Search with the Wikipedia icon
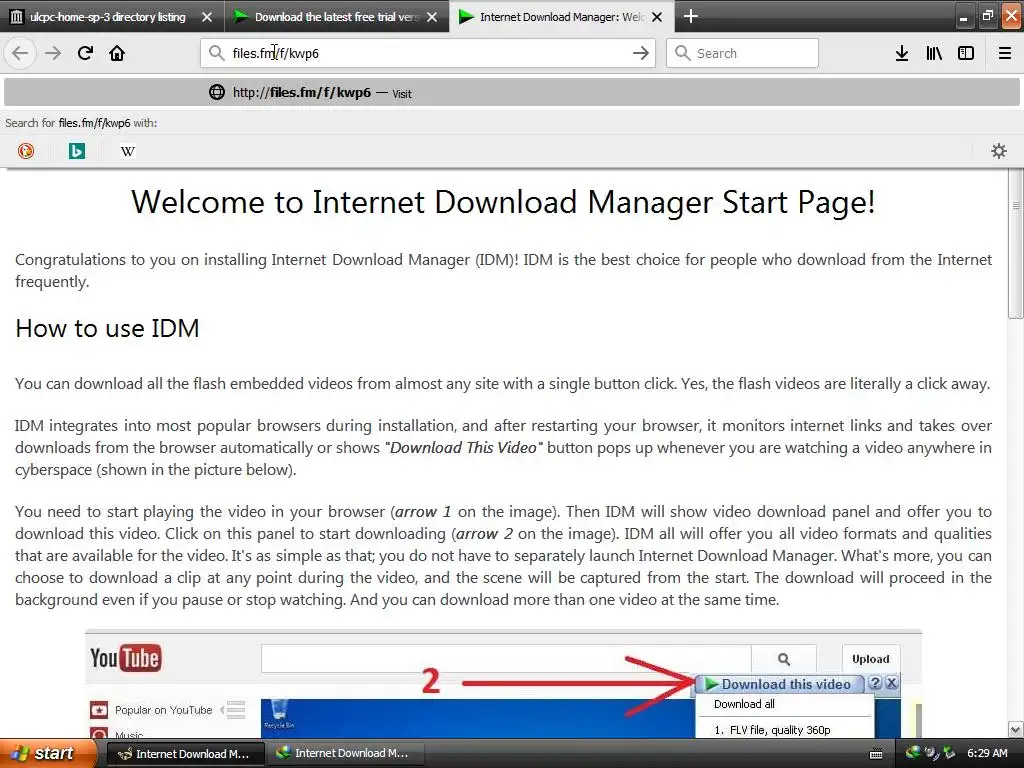1024x768 pixels. point(127,151)
